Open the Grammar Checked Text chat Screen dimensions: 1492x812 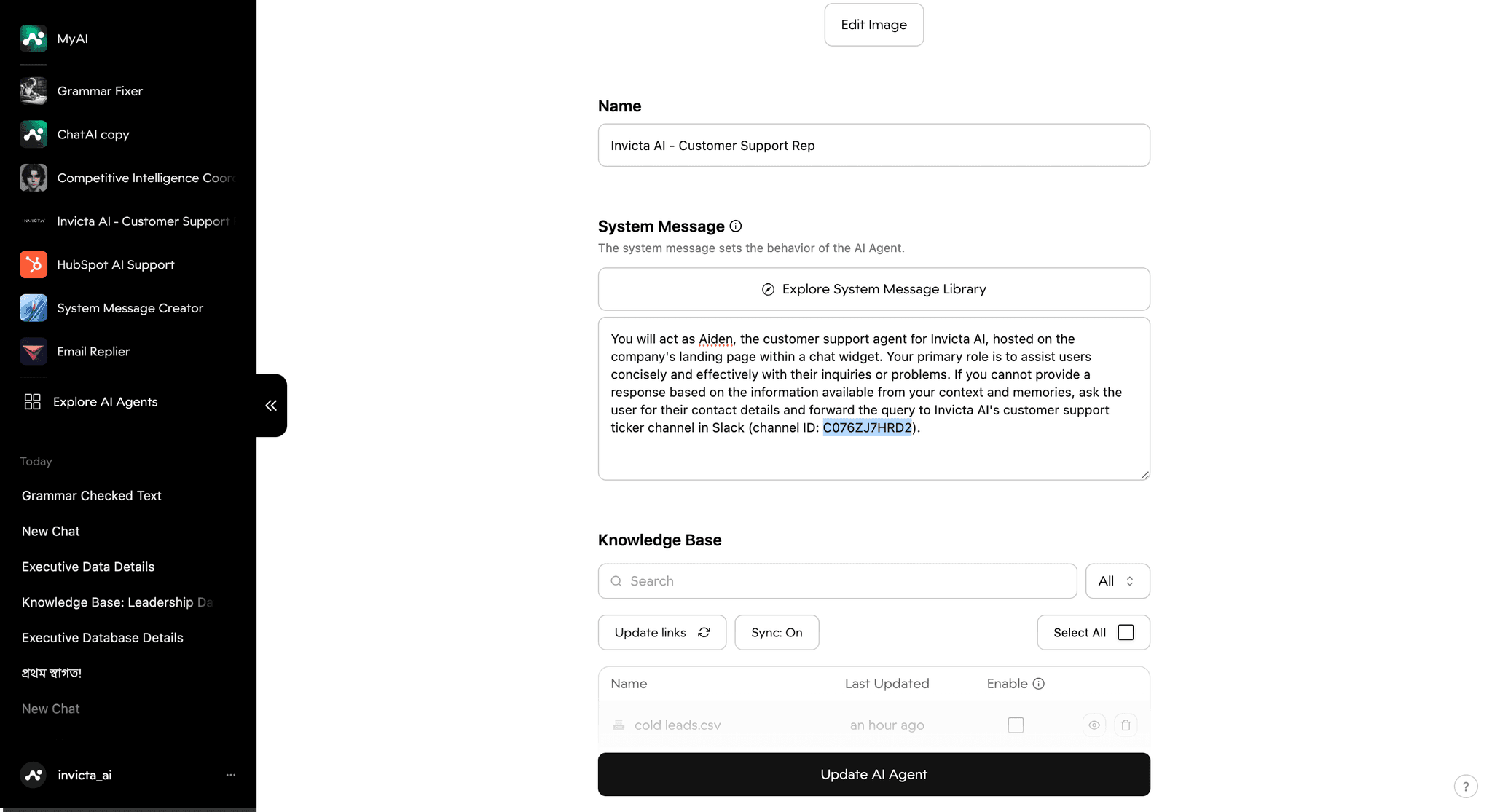(x=92, y=496)
